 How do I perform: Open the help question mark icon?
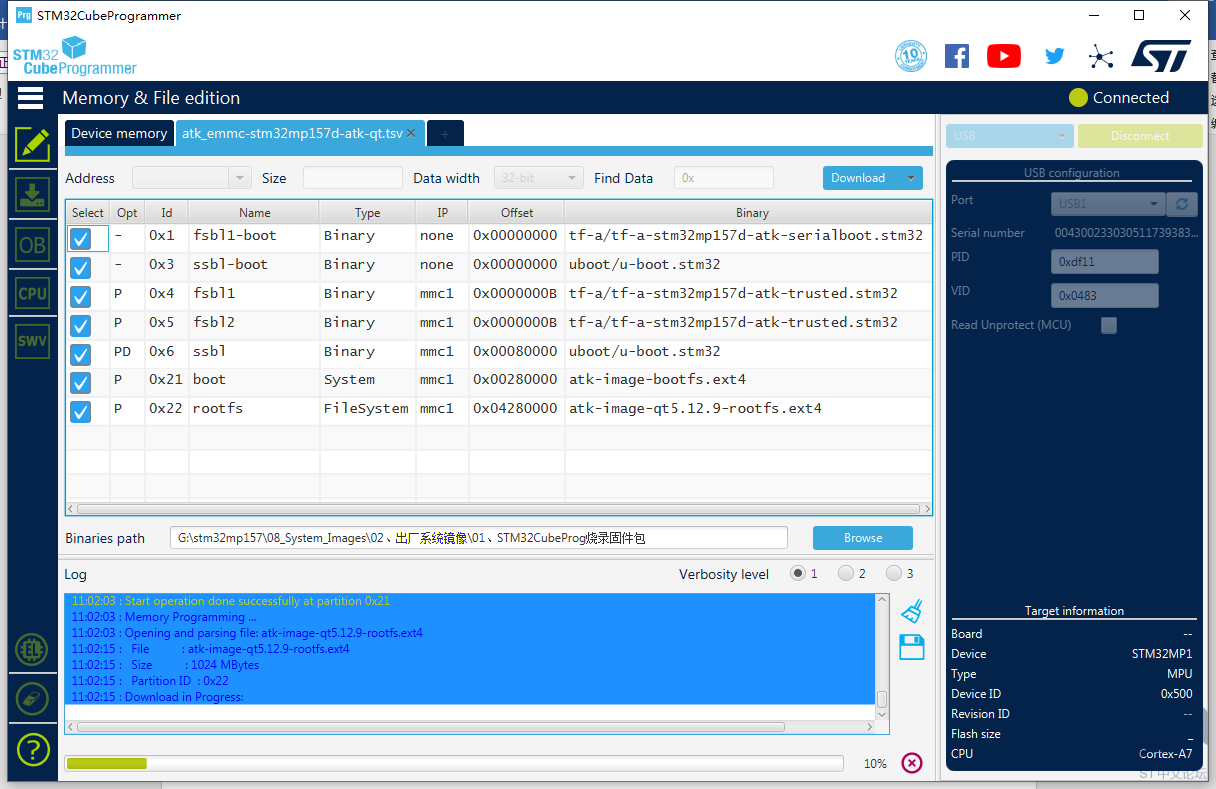(x=32, y=749)
